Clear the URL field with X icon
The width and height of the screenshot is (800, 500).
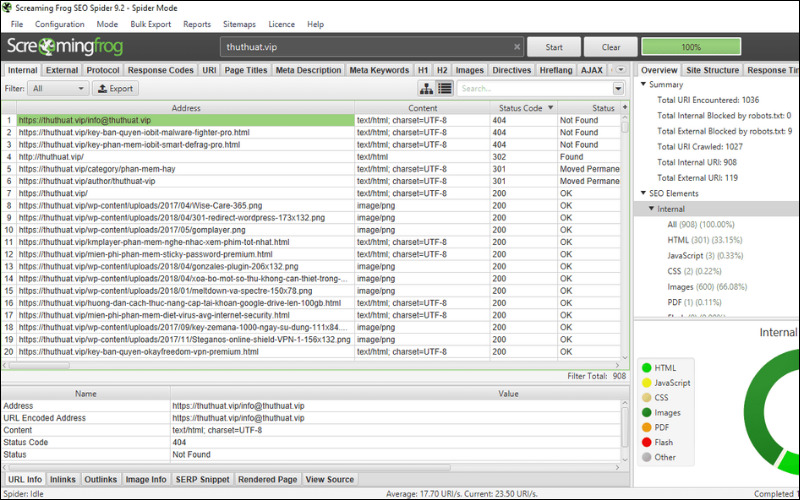[516, 46]
